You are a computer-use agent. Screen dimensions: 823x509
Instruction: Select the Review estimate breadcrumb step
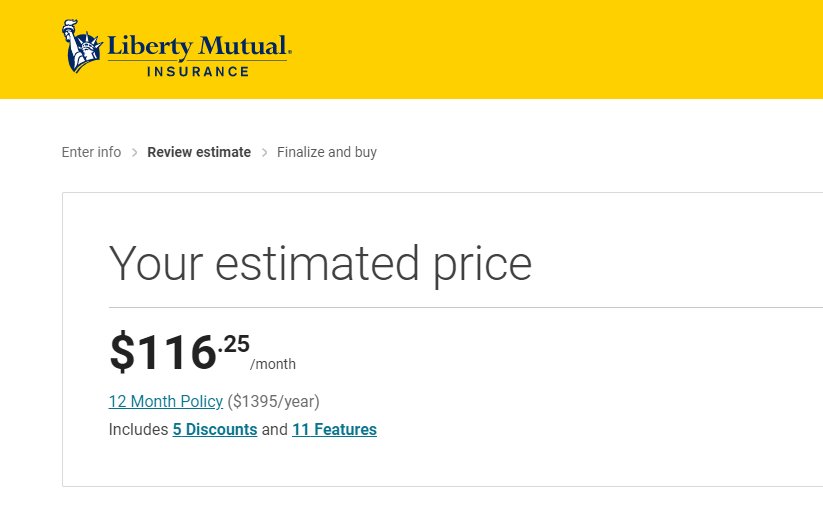coord(199,152)
